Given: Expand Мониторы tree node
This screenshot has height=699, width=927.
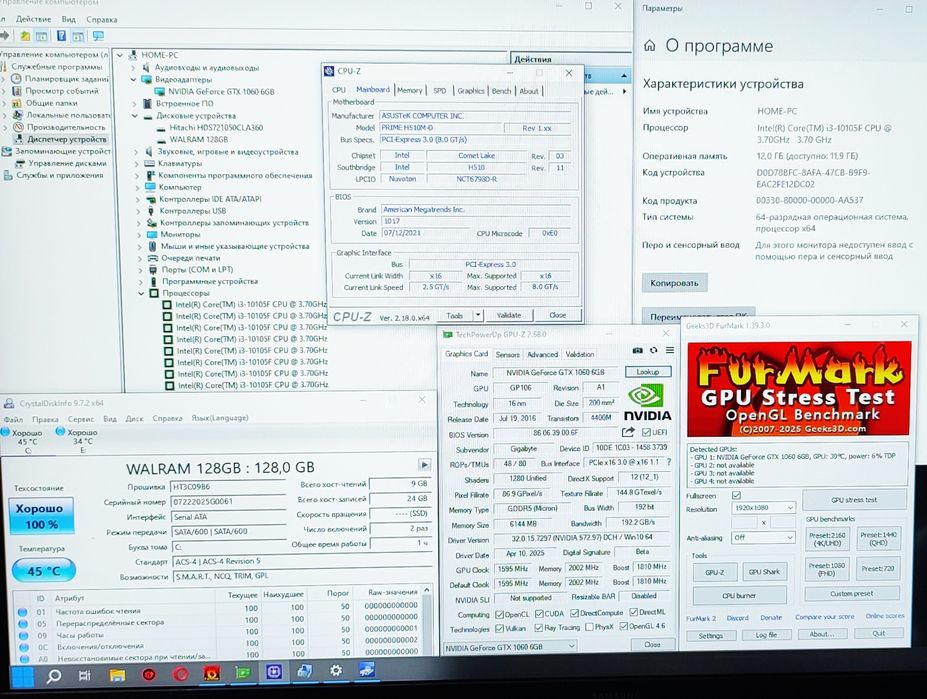Looking at the screenshot, I should coord(138,235).
